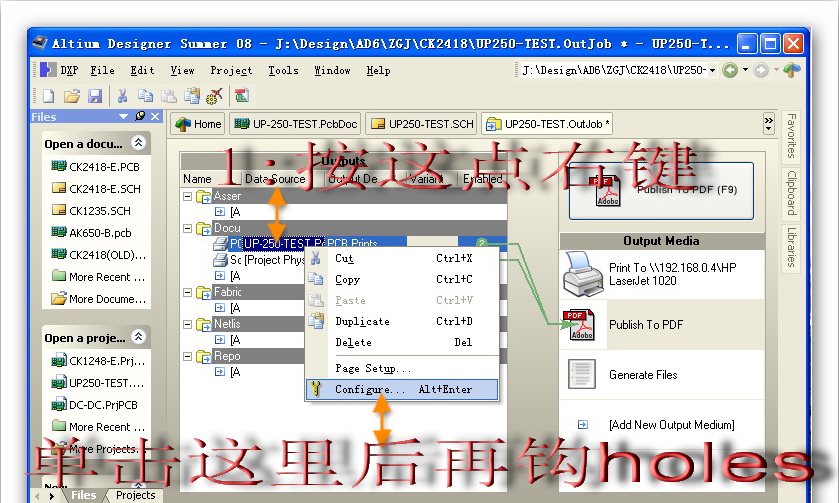Collapse the Fabrication outputs group
Viewport: 839px width, 503px height.
point(187,293)
